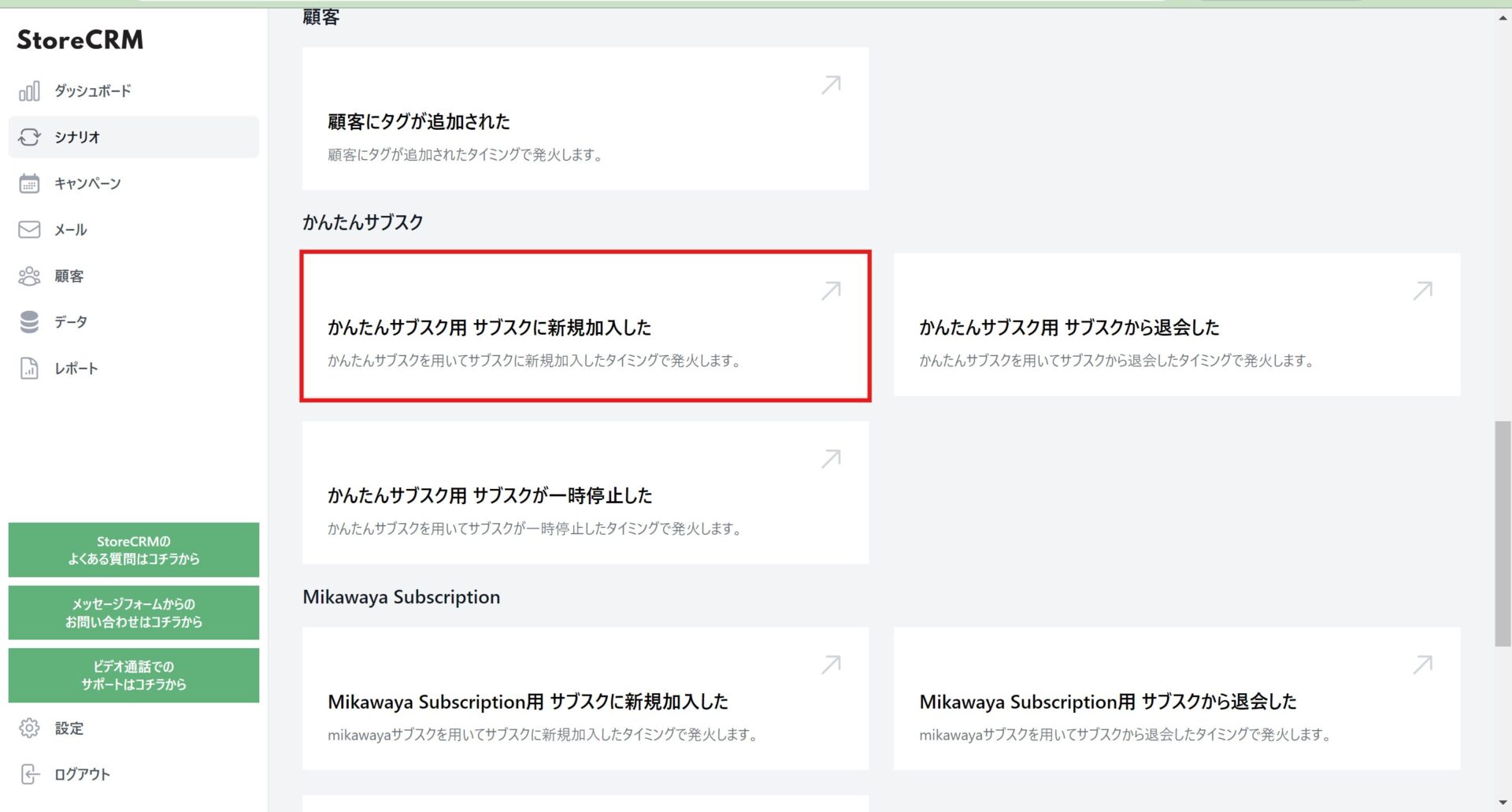1512x812 pixels.
Task: Click the dashboard bar chart icon
Action: (29, 91)
